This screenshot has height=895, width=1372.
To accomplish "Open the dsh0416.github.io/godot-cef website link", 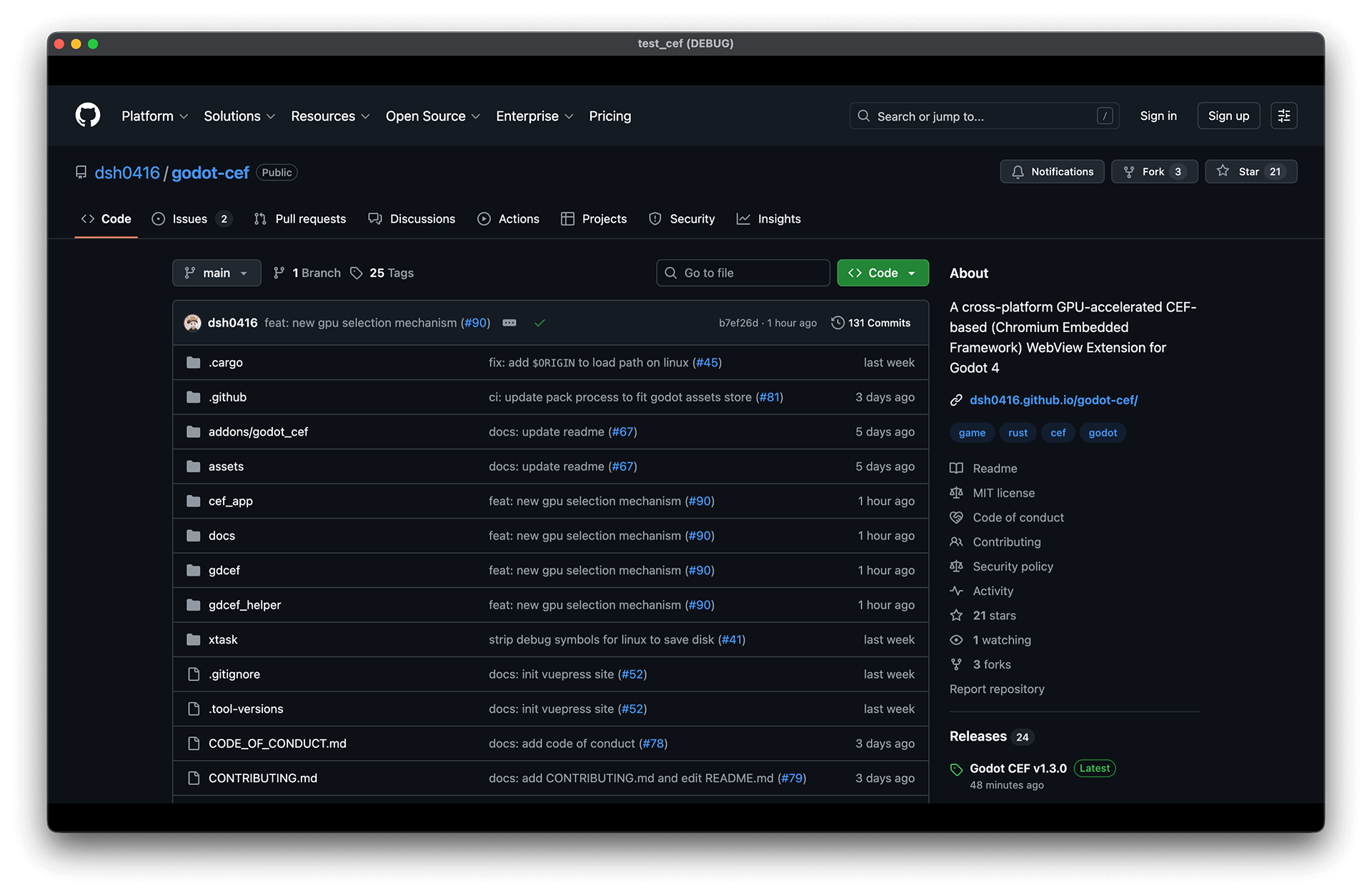I will 1053,400.
